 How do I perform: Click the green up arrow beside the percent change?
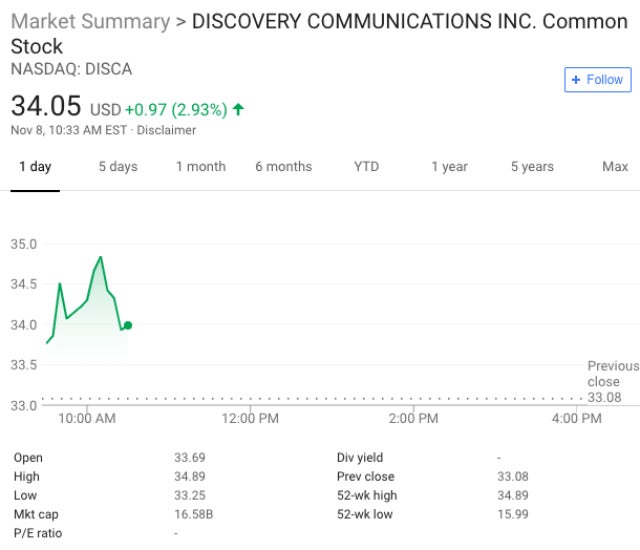click(238, 109)
